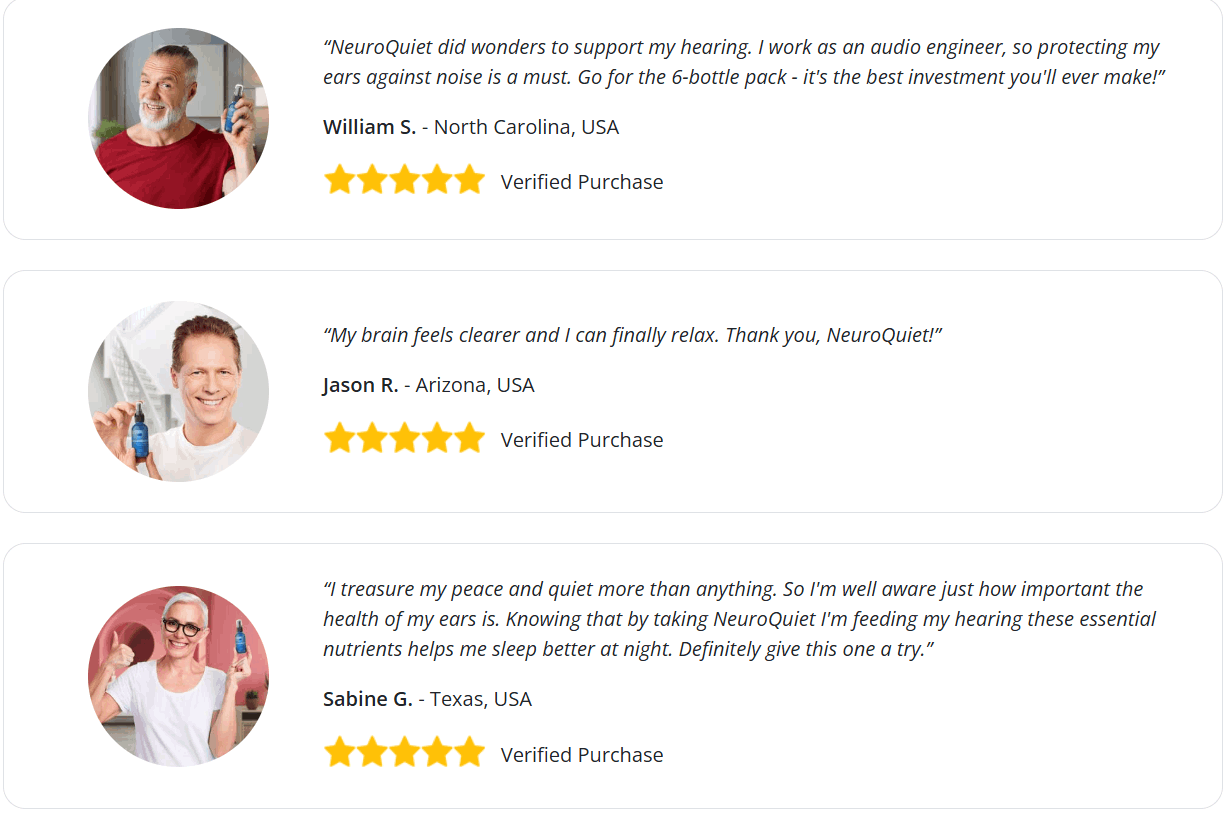Screen dimensions: 1231x822
Task: Click third star in Jason's rating
Action: click(x=404, y=439)
